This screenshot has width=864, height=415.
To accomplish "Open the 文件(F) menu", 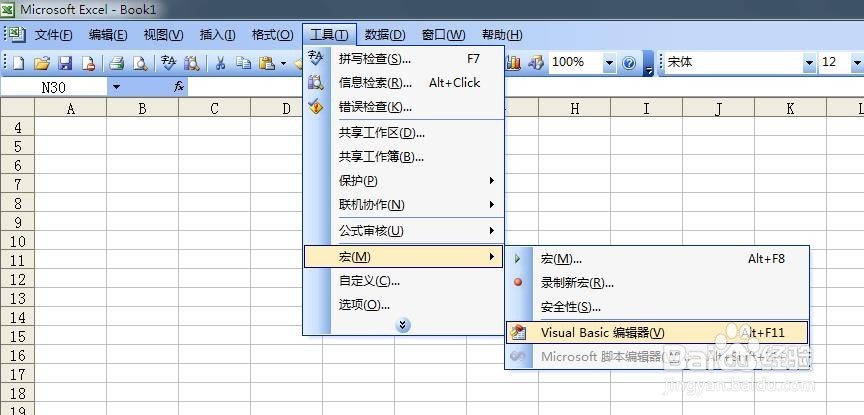I will pyautogui.click(x=53, y=35).
